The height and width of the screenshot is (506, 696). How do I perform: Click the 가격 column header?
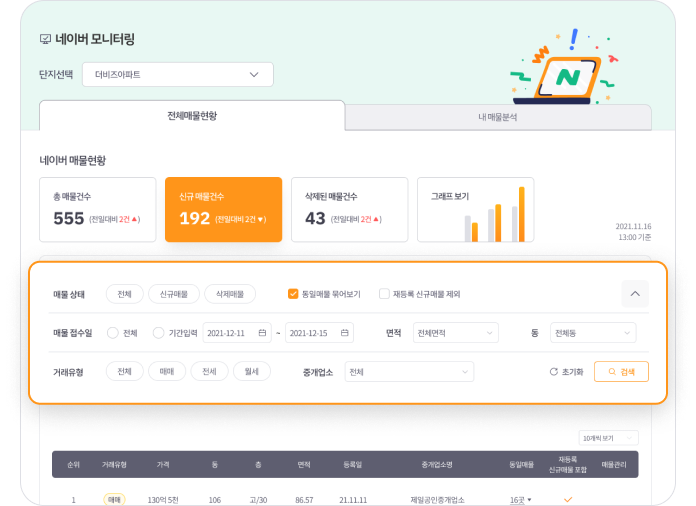[x=163, y=464]
